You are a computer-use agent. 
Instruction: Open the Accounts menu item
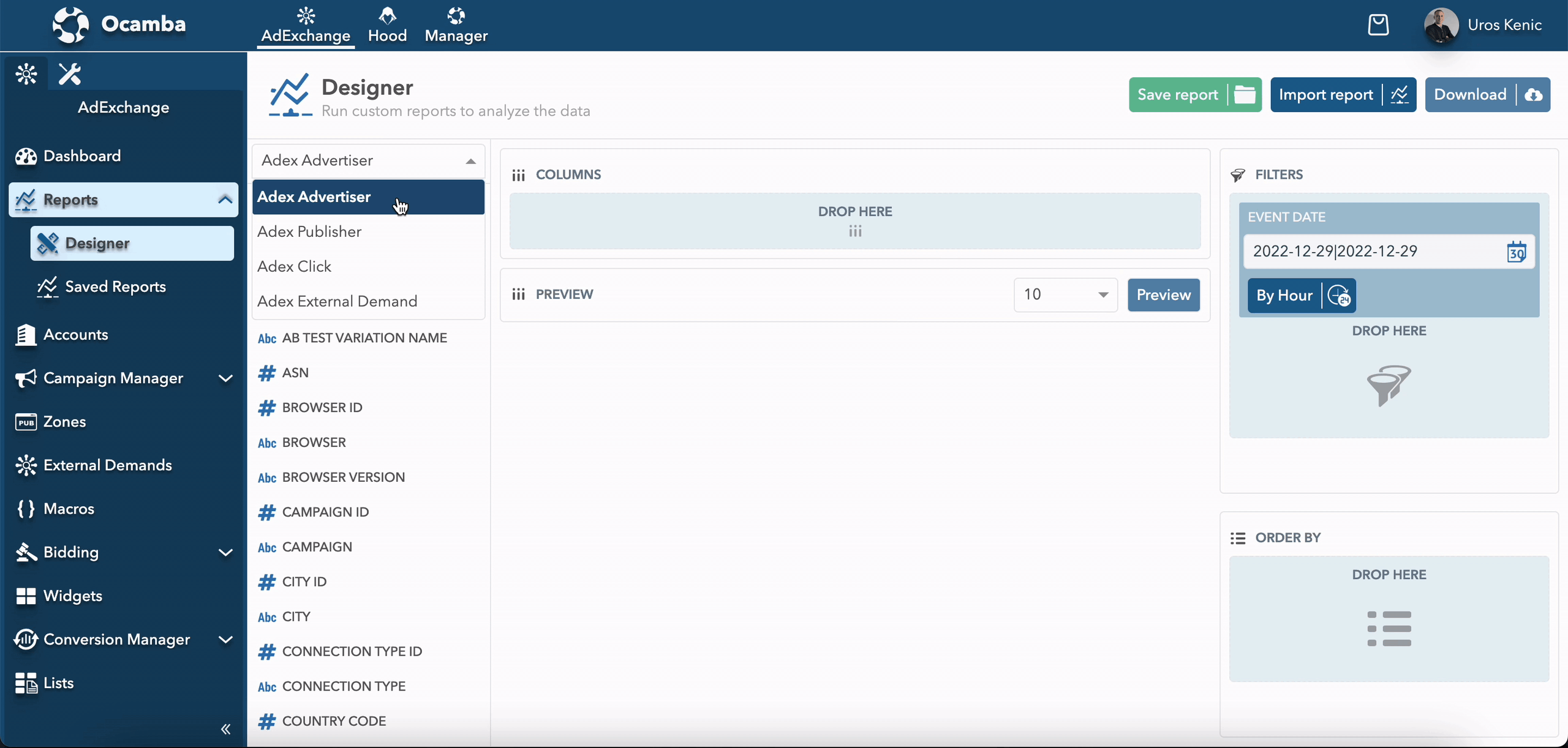click(124, 335)
